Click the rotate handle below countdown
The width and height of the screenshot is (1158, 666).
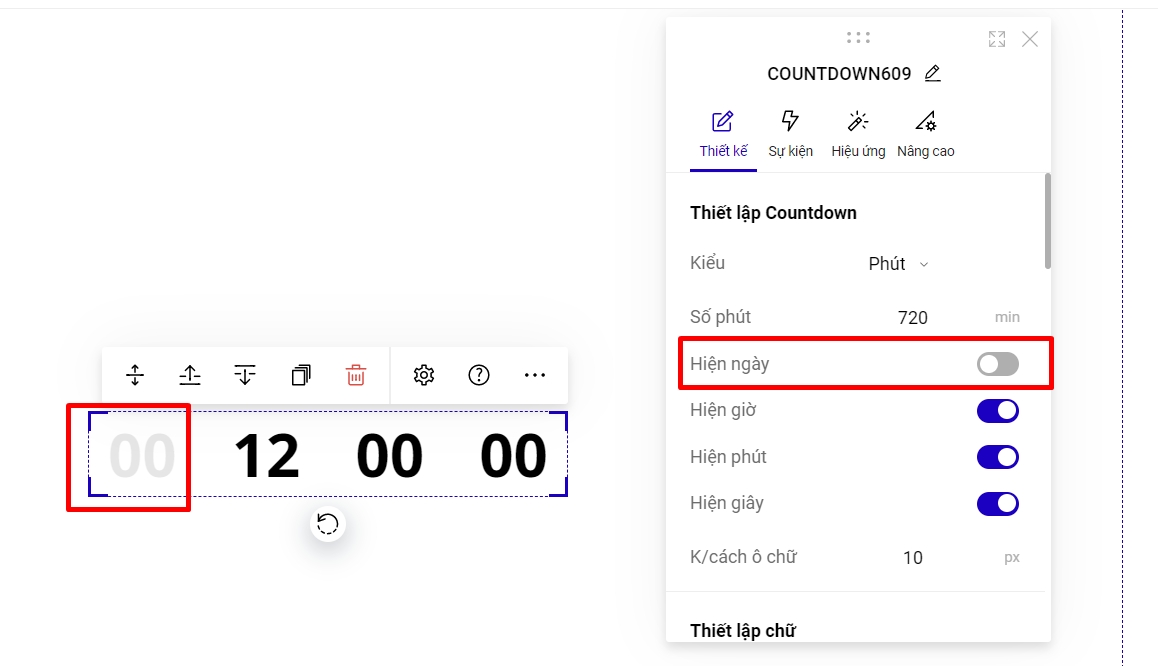point(328,523)
